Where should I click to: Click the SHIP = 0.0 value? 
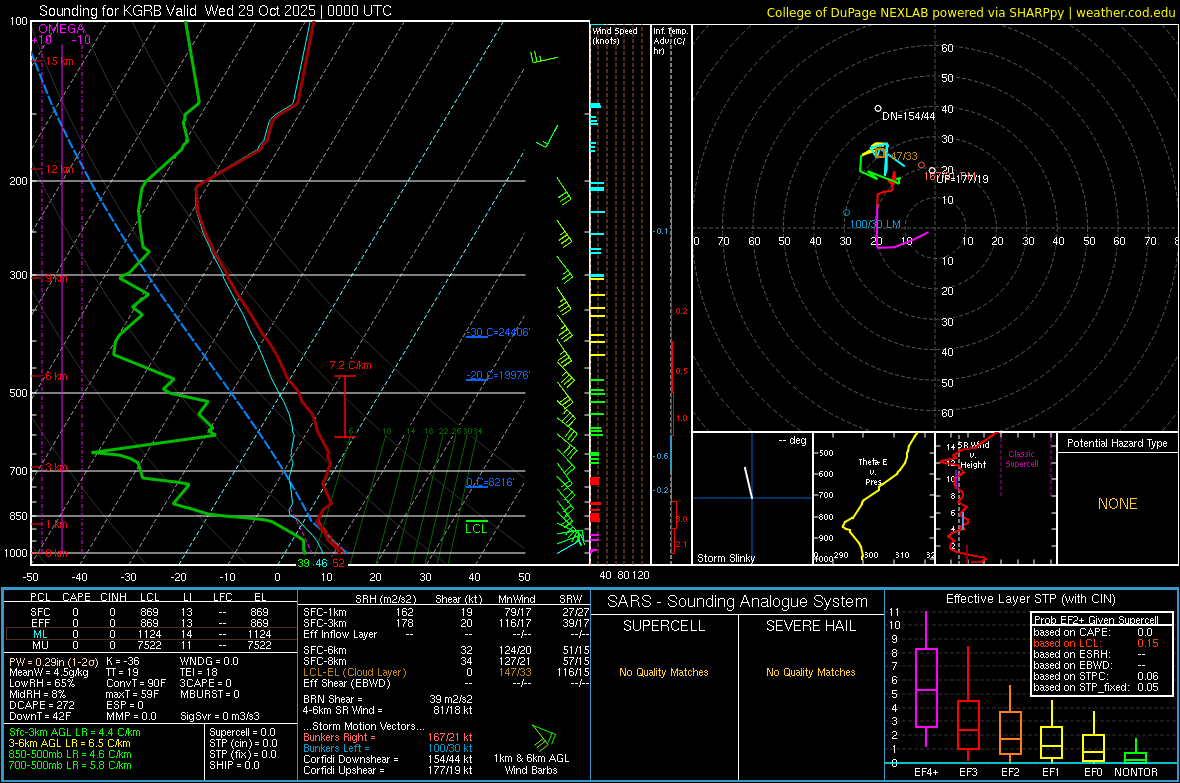(x=234, y=765)
